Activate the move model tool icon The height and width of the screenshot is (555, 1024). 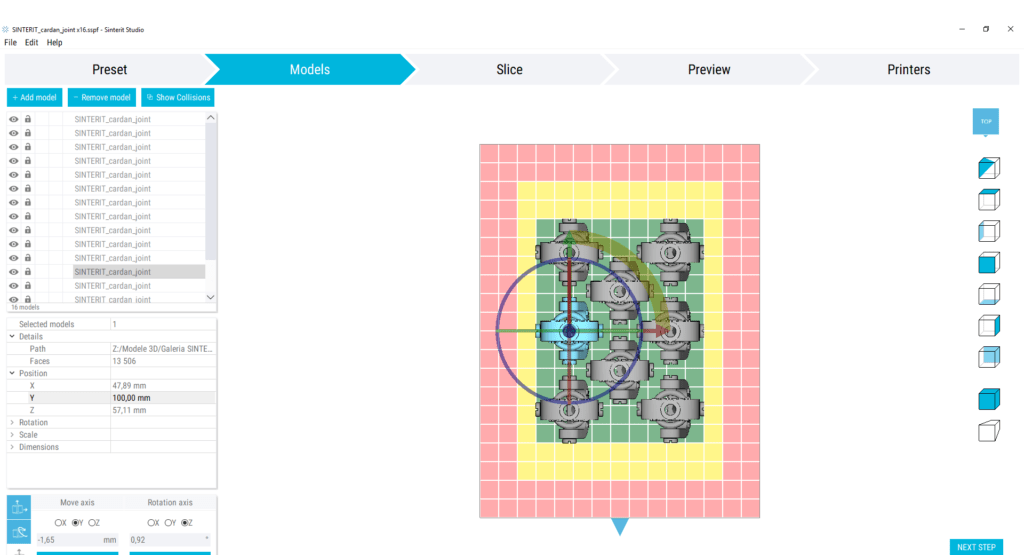pyautogui.click(x=19, y=508)
